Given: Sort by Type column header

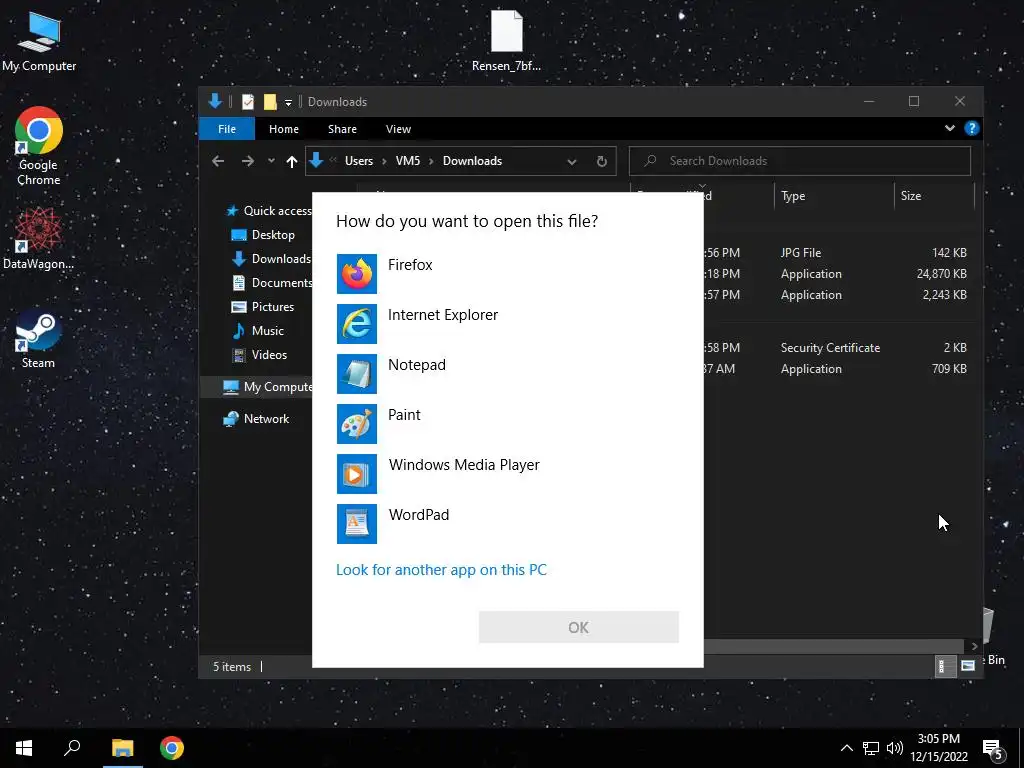Looking at the screenshot, I should [x=834, y=196].
